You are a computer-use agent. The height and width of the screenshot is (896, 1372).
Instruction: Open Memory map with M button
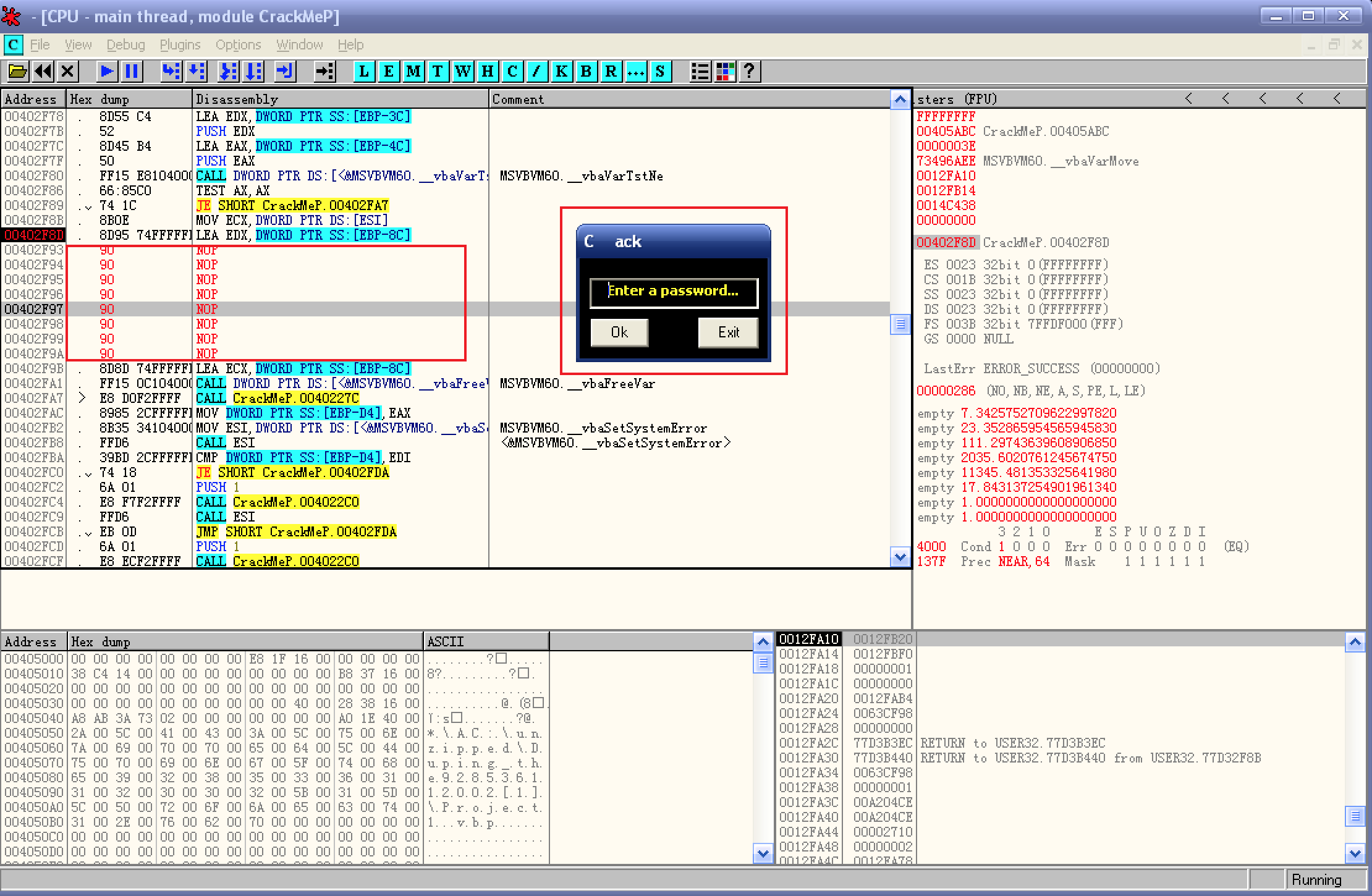point(413,72)
